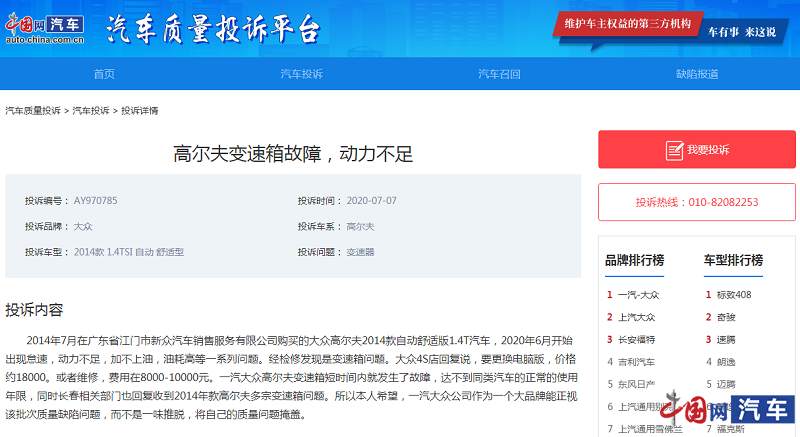Image resolution: width=800 pixels, height=437 pixels.
Task: Go to 汽车投诉 in the navigation bar
Action: tap(301, 74)
